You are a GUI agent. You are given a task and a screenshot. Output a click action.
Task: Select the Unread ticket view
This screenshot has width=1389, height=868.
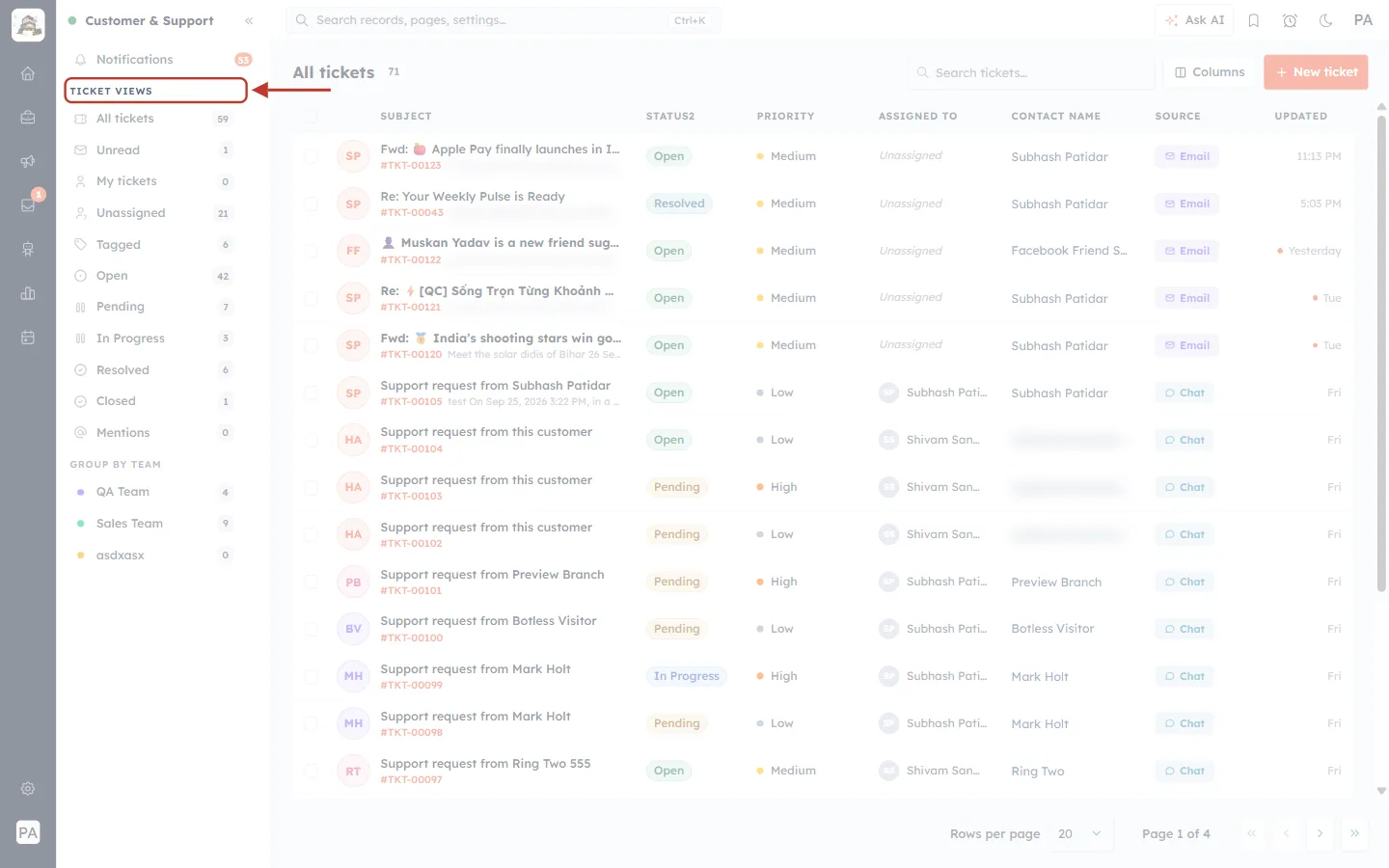154,150
